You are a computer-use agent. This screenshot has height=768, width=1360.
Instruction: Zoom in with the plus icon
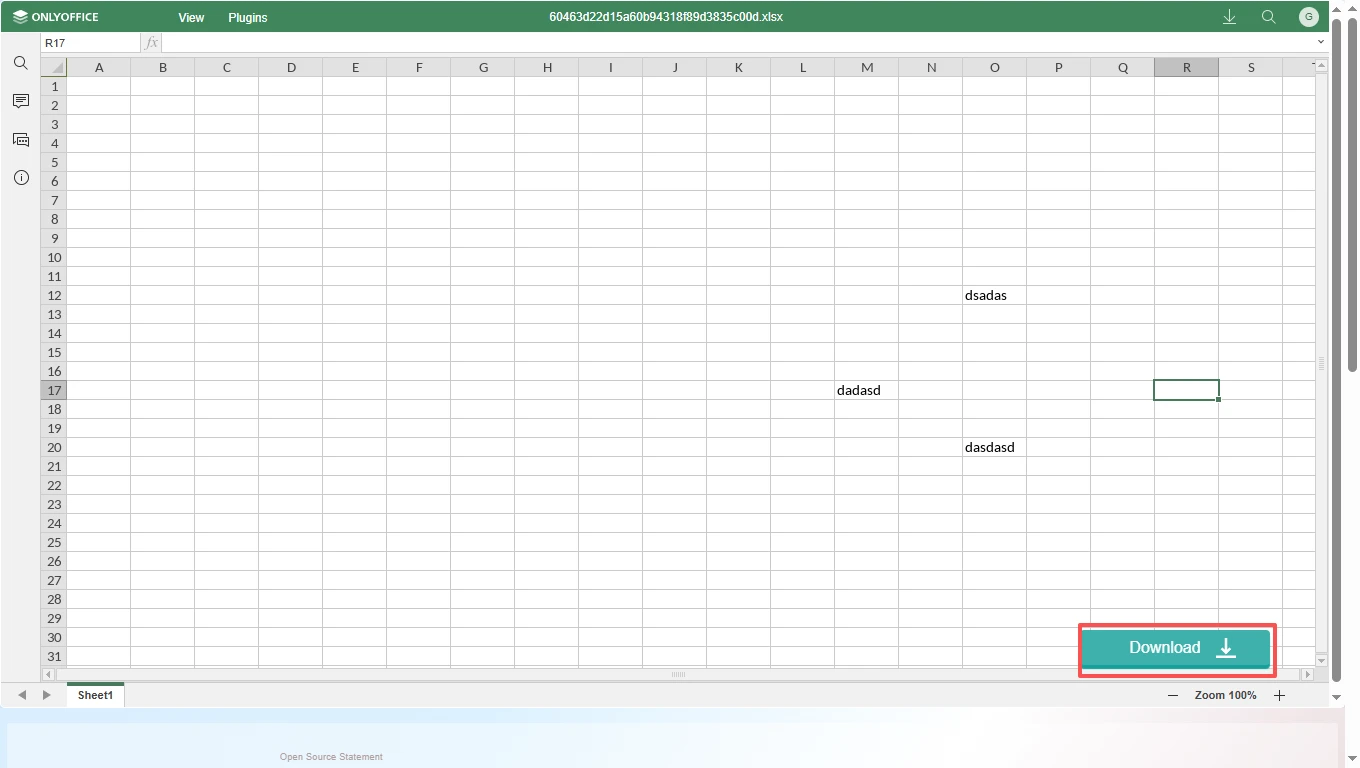click(1279, 695)
